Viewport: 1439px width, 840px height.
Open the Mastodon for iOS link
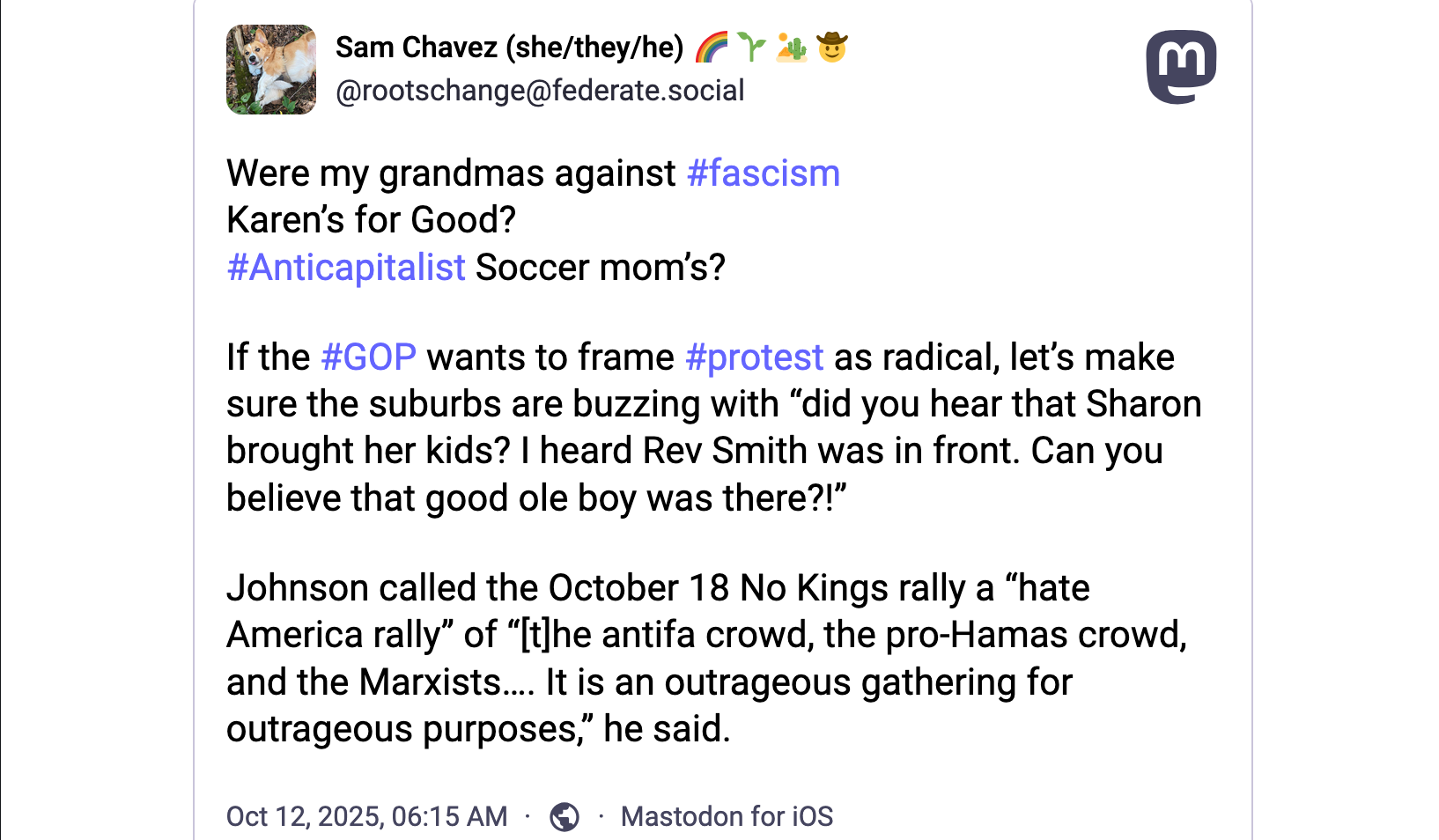[x=727, y=817]
